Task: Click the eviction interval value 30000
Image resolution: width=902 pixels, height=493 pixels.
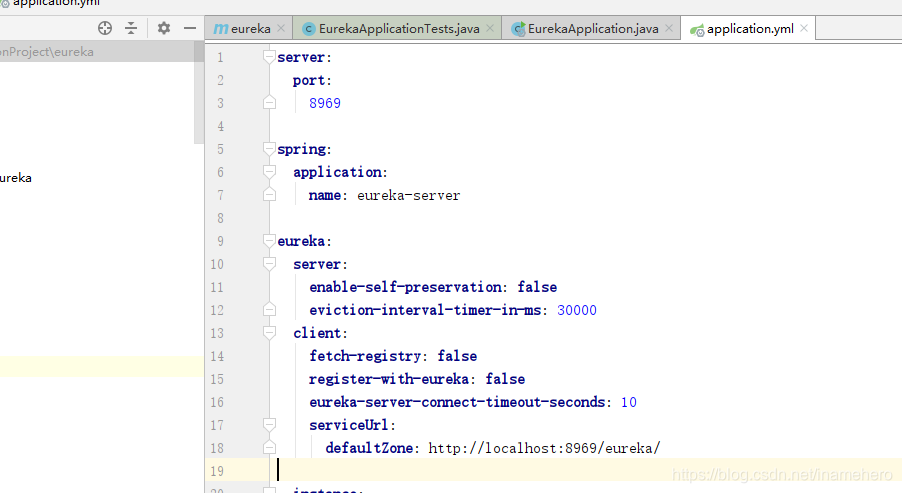Action: coord(576,310)
